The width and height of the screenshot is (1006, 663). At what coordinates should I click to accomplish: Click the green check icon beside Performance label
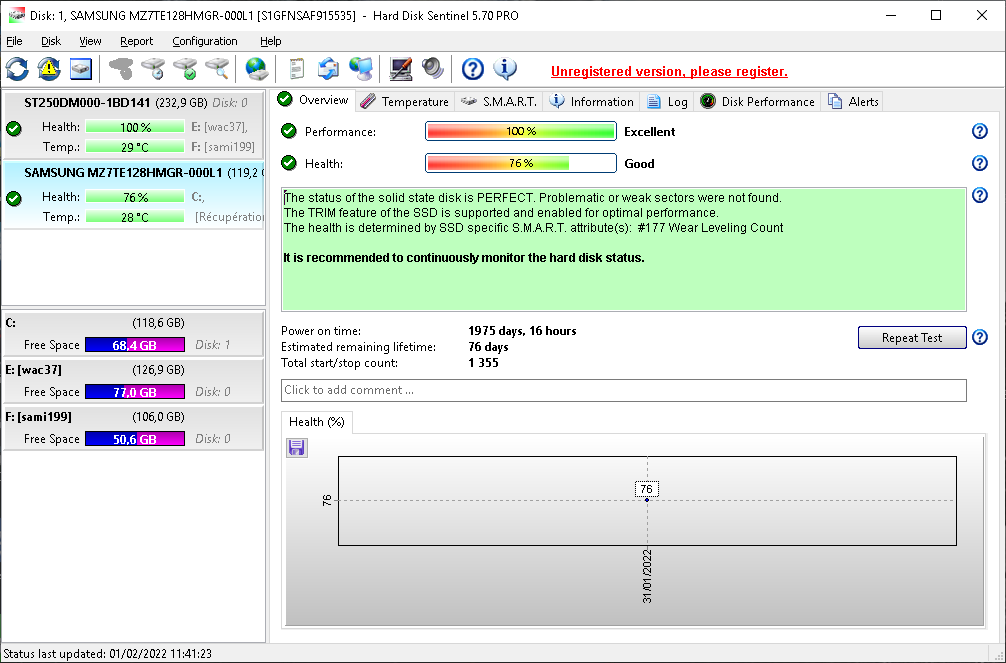pos(289,131)
